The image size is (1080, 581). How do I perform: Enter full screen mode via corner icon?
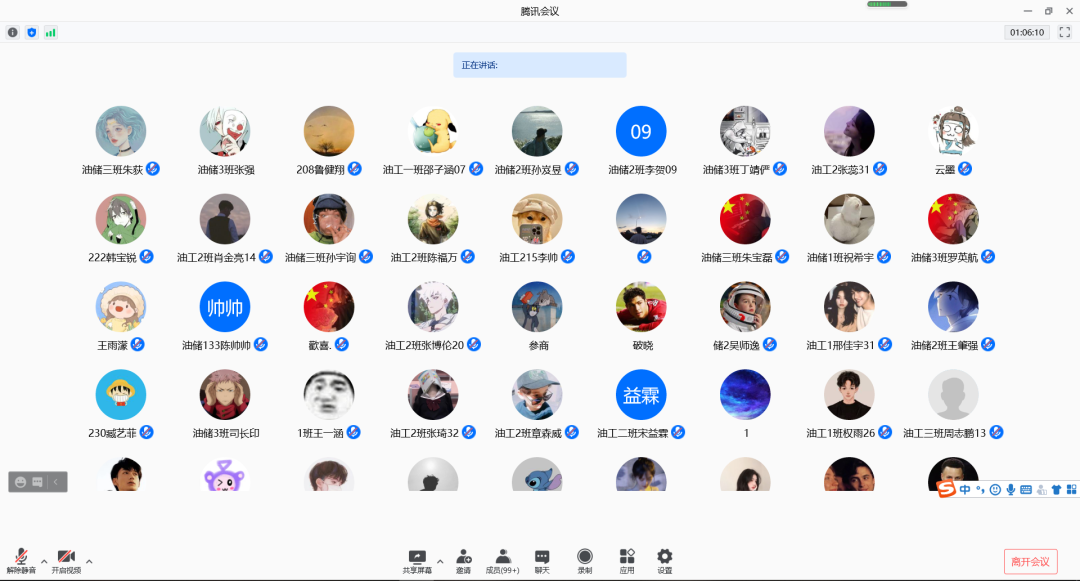point(1064,32)
